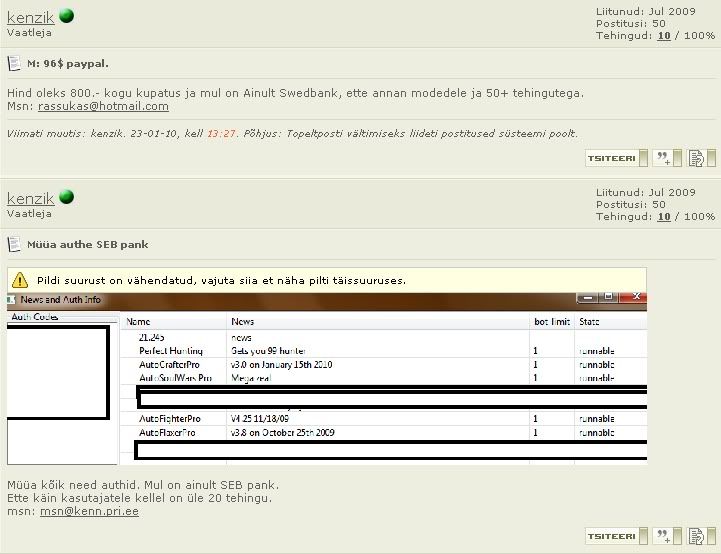
Task: Click AutoFighterPro row in the embedded screenshot
Action: click(x=169, y=418)
